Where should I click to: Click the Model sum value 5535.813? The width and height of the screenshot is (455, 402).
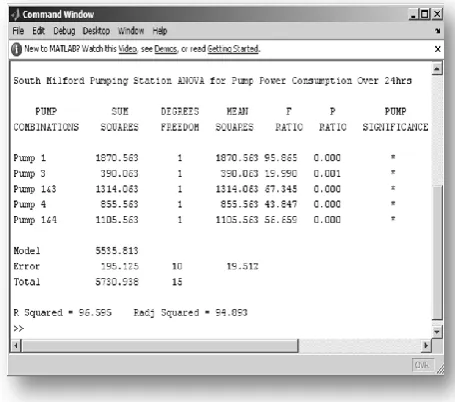pyautogui.click(x=117, y=251)
